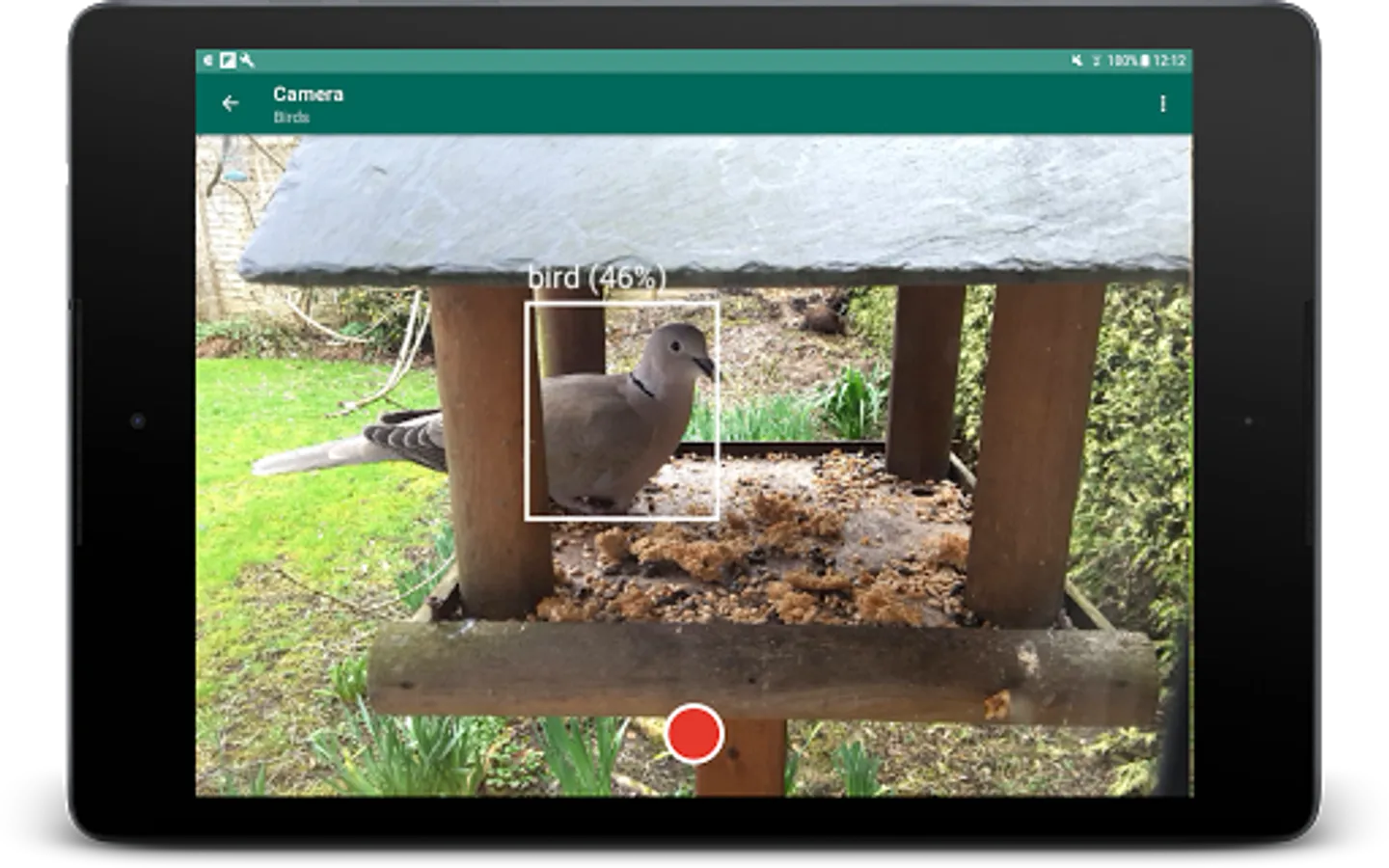This screenshot has height=868, width=1389.
Task: Tap the bird (46%) detection label
Action: (x=596, y=278)
